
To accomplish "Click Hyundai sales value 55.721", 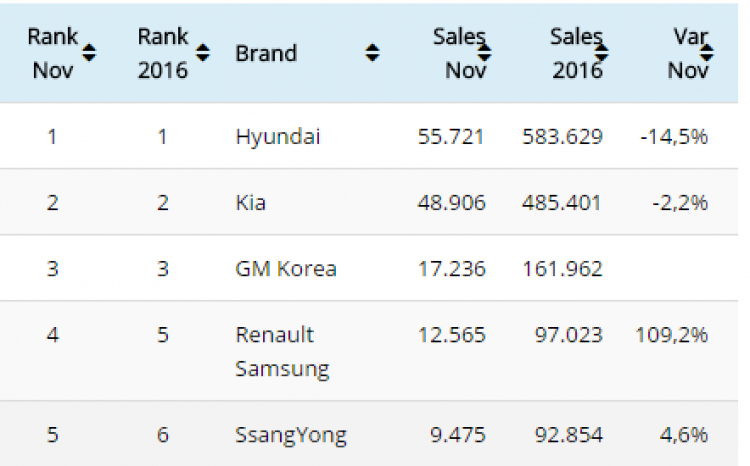I will [x=451, y=137].
